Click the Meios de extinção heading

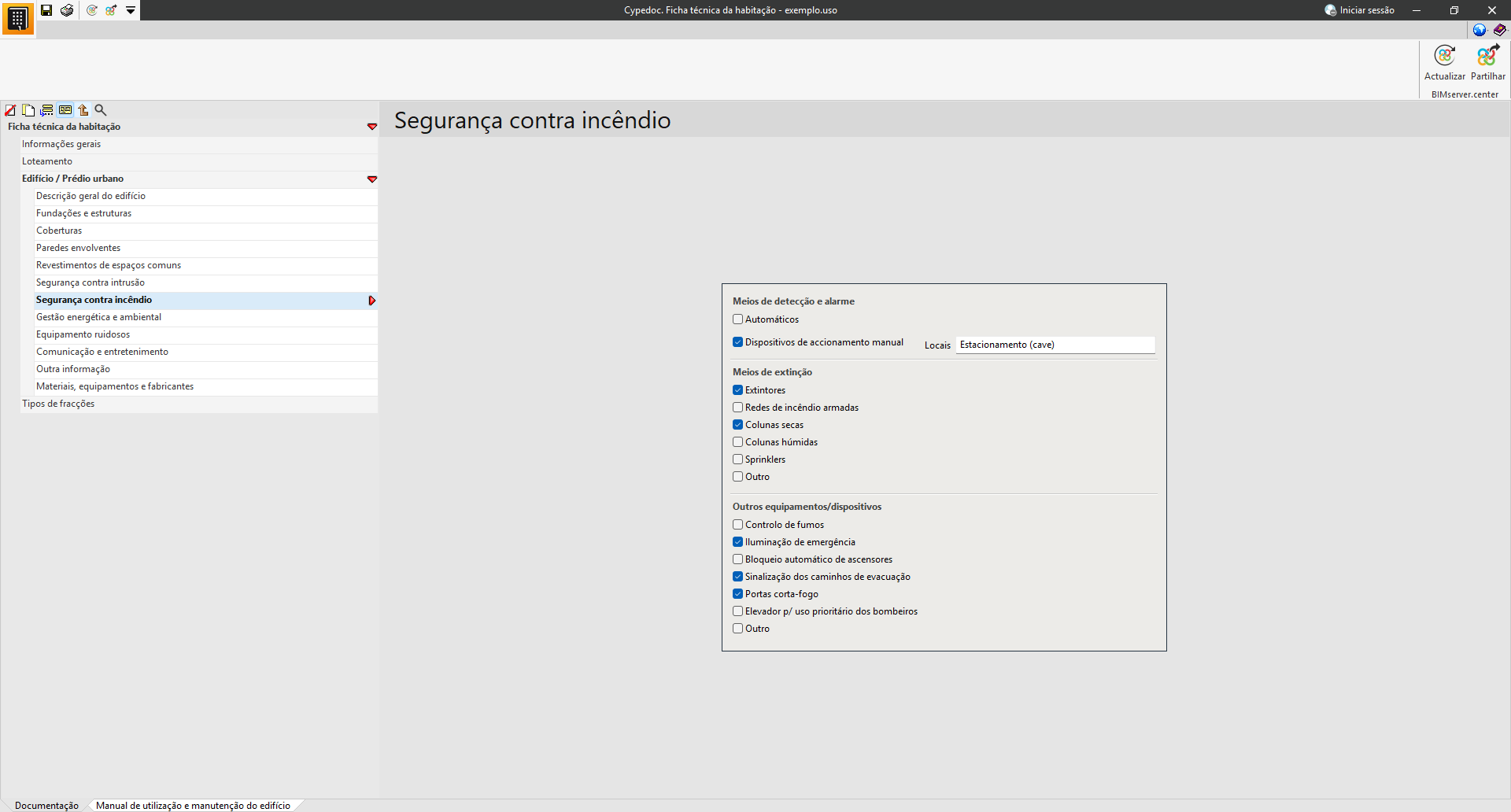772,372
